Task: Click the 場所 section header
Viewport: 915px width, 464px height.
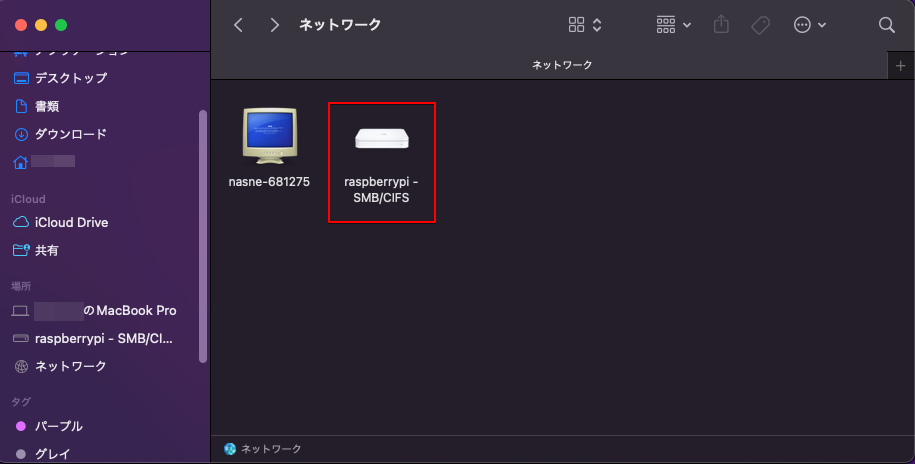Action: coord(21,286)
